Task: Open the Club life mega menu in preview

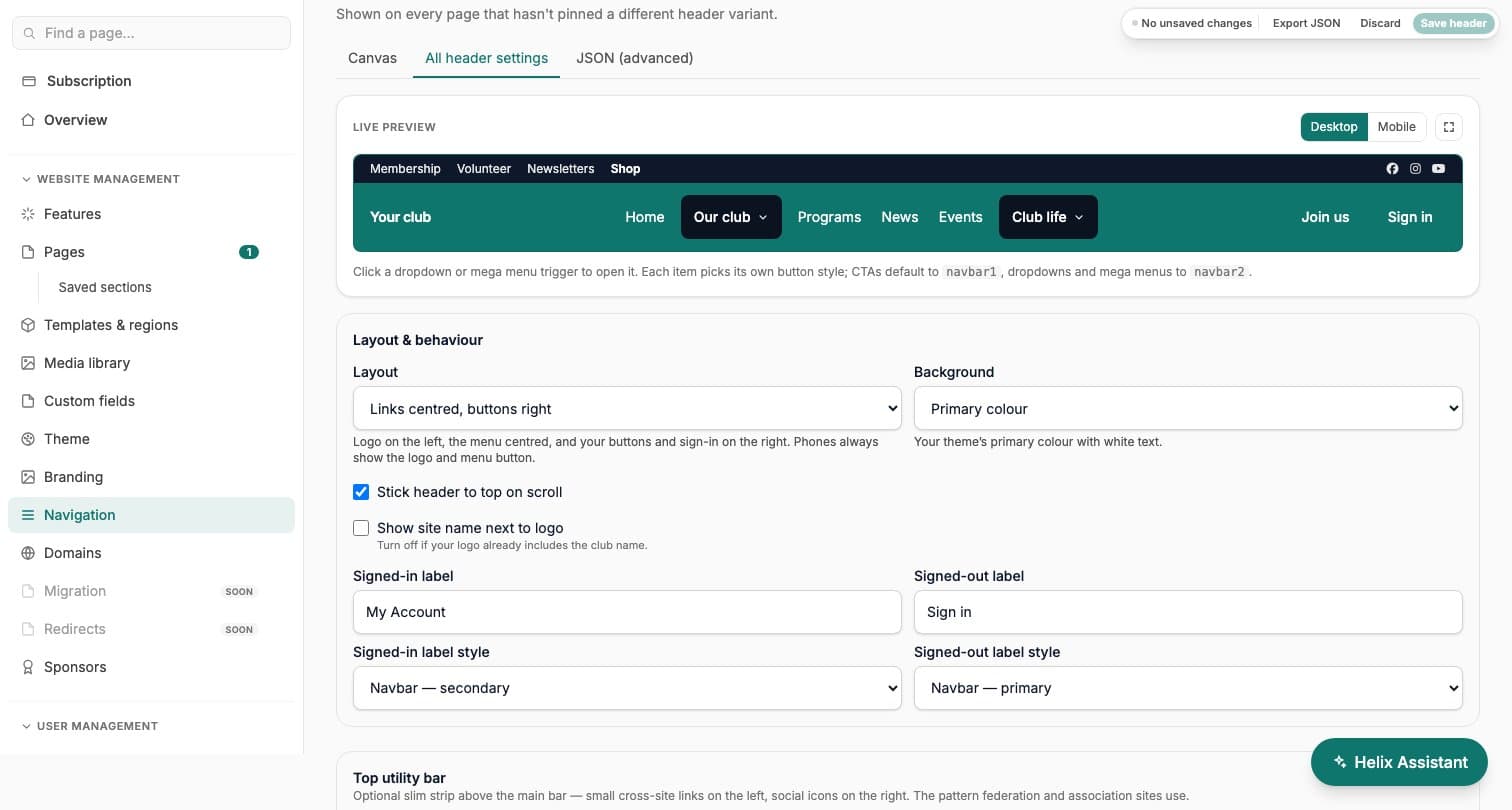Action: coord(1048,217)
